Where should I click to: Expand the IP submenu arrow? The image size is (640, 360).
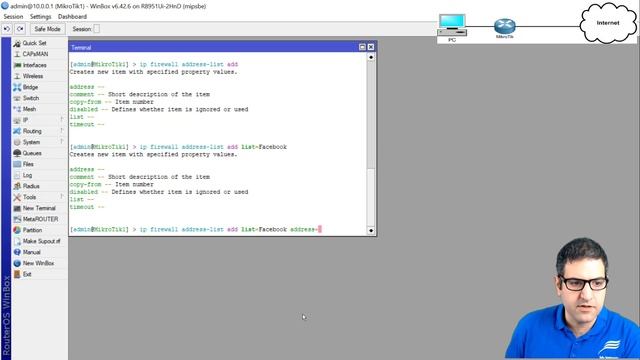coord(62,119)
